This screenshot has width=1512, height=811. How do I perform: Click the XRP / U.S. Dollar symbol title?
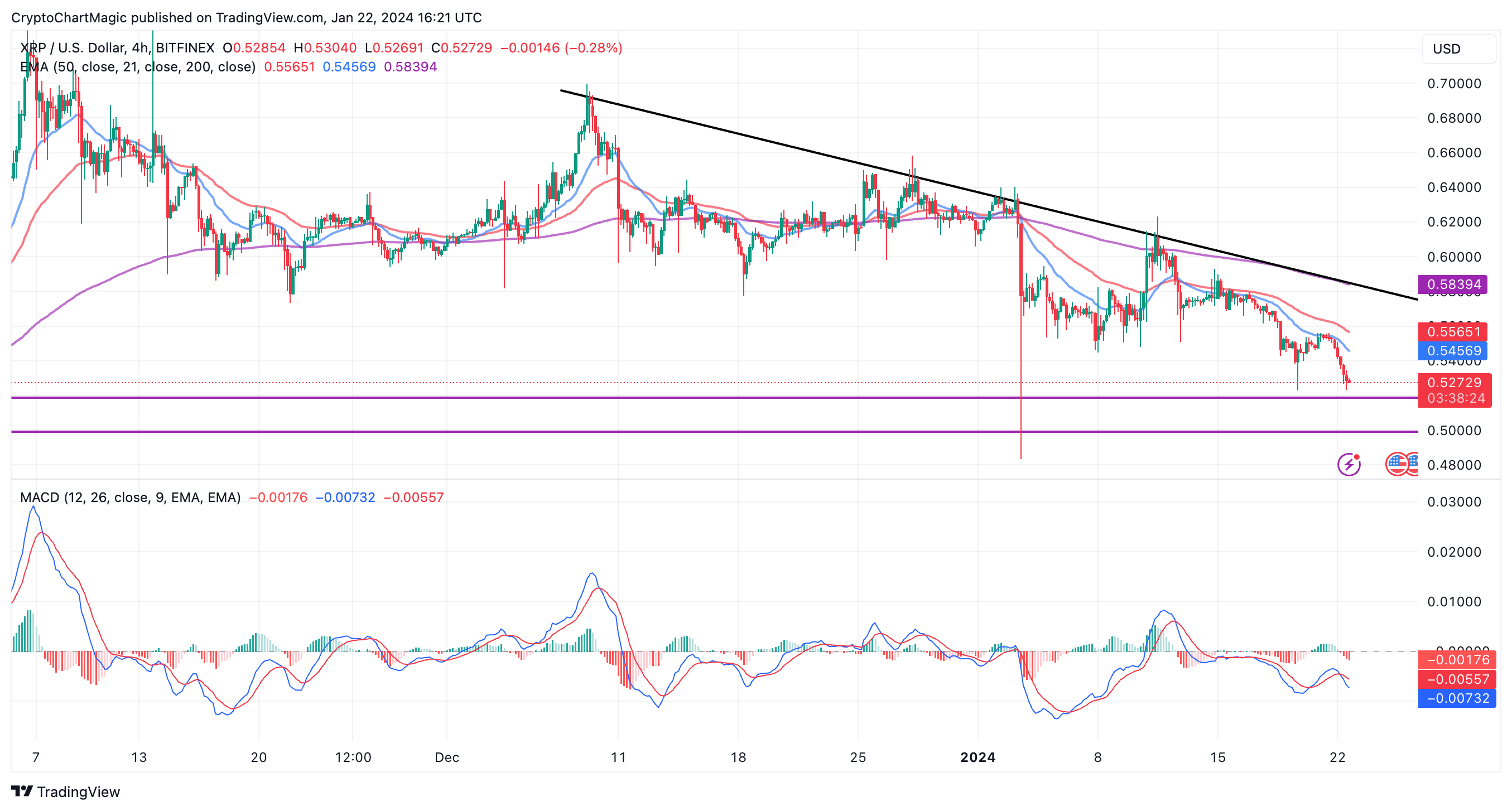click(117, 47)
